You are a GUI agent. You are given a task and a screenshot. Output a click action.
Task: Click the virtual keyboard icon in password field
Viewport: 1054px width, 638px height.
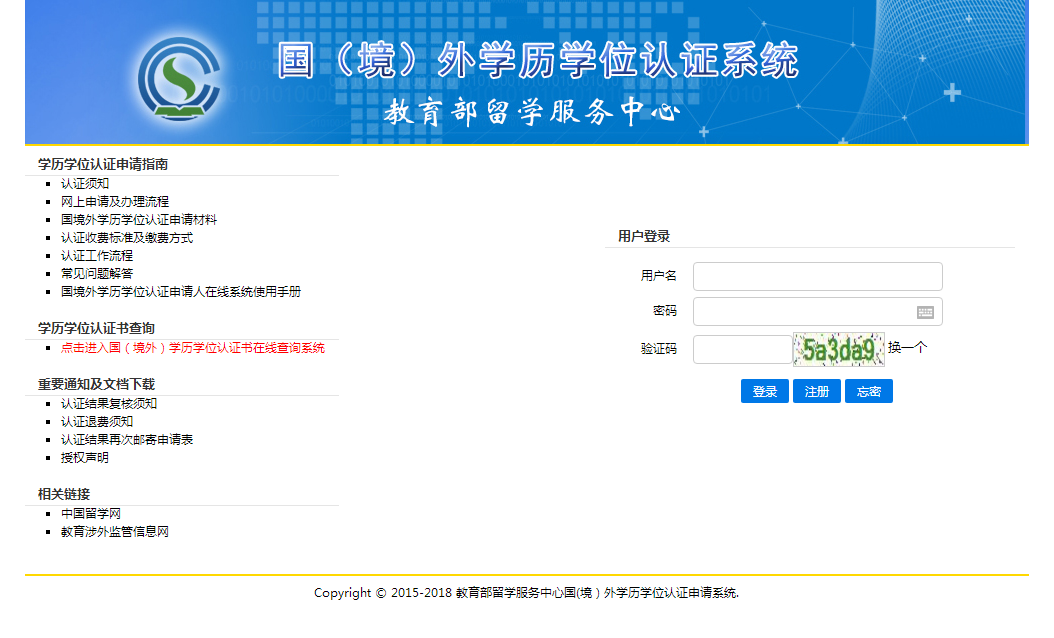tap(925, 312)
